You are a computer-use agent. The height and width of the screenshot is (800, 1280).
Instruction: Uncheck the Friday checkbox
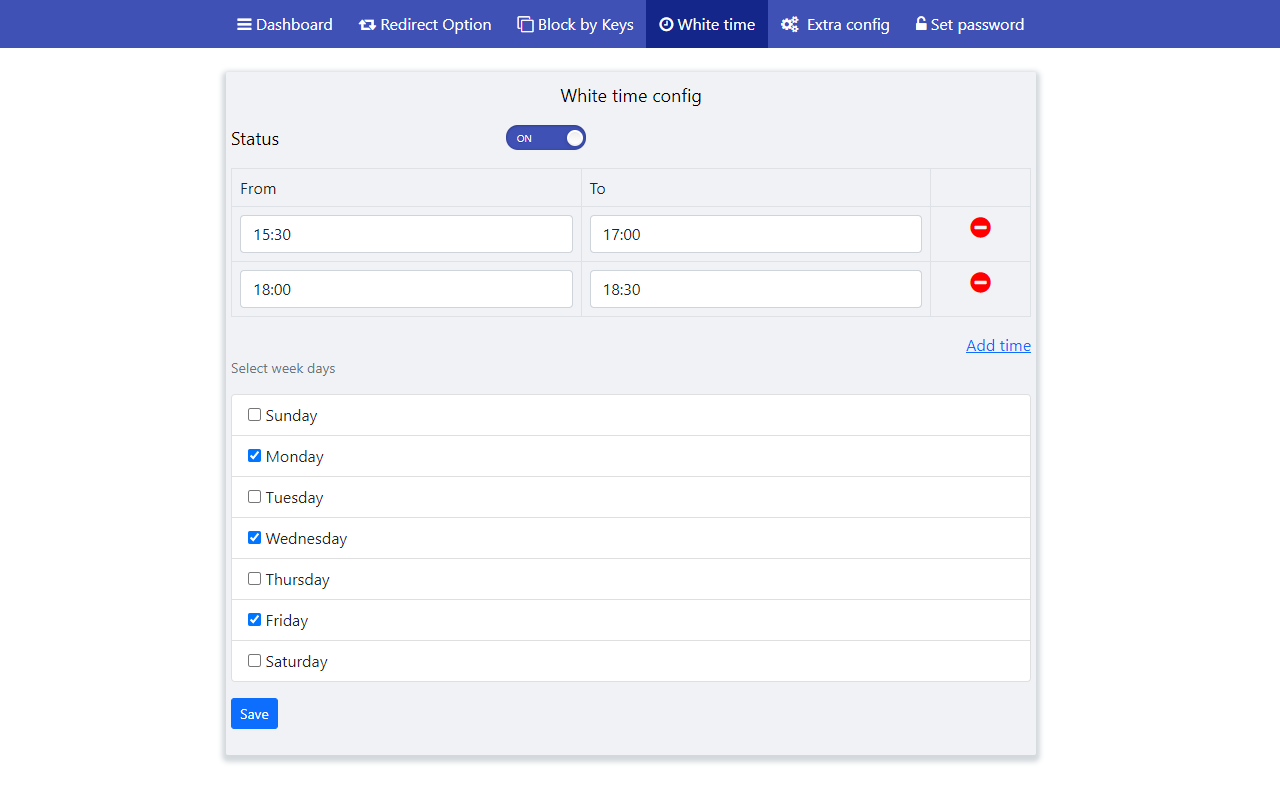pos(254,619)
